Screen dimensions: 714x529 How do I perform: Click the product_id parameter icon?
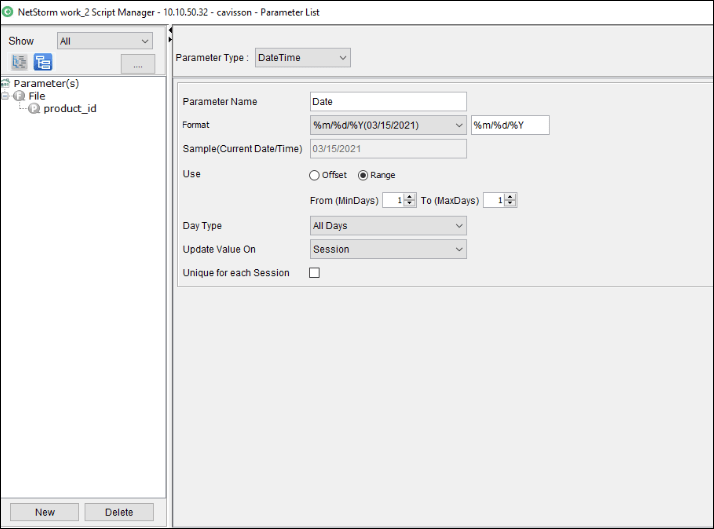pos(34,108)
